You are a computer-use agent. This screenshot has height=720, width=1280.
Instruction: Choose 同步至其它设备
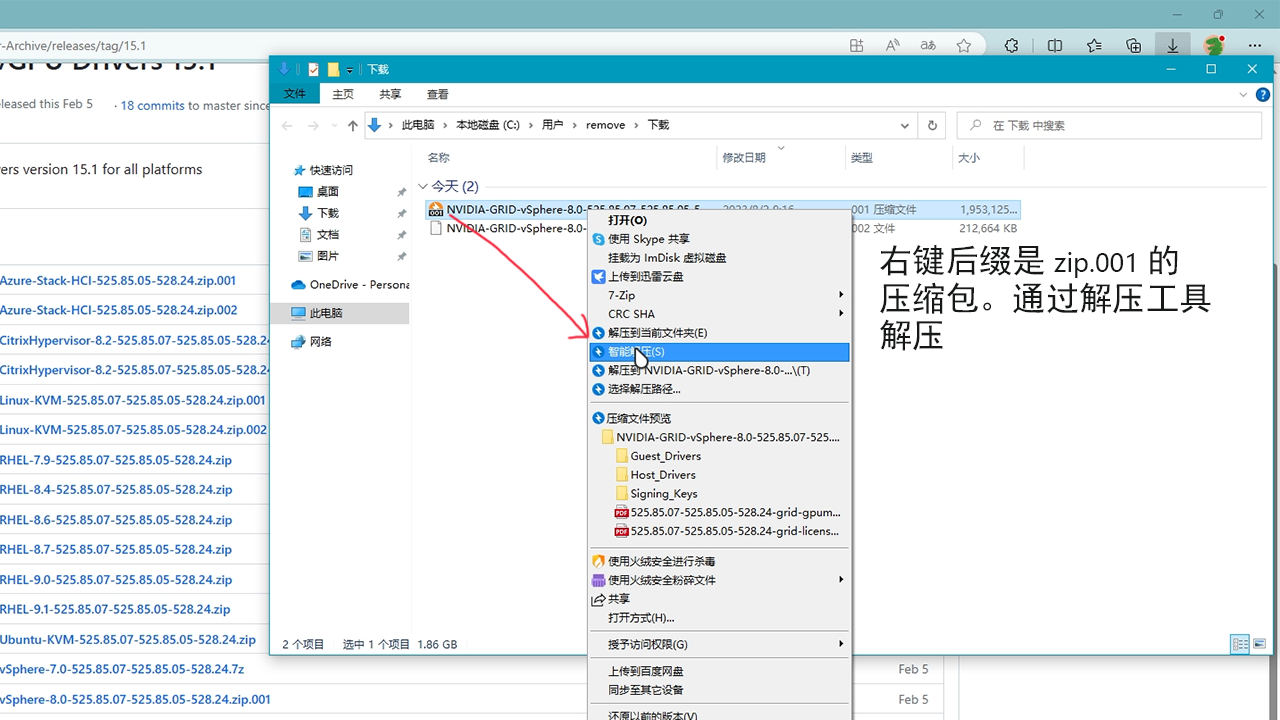tap(720, 690)
